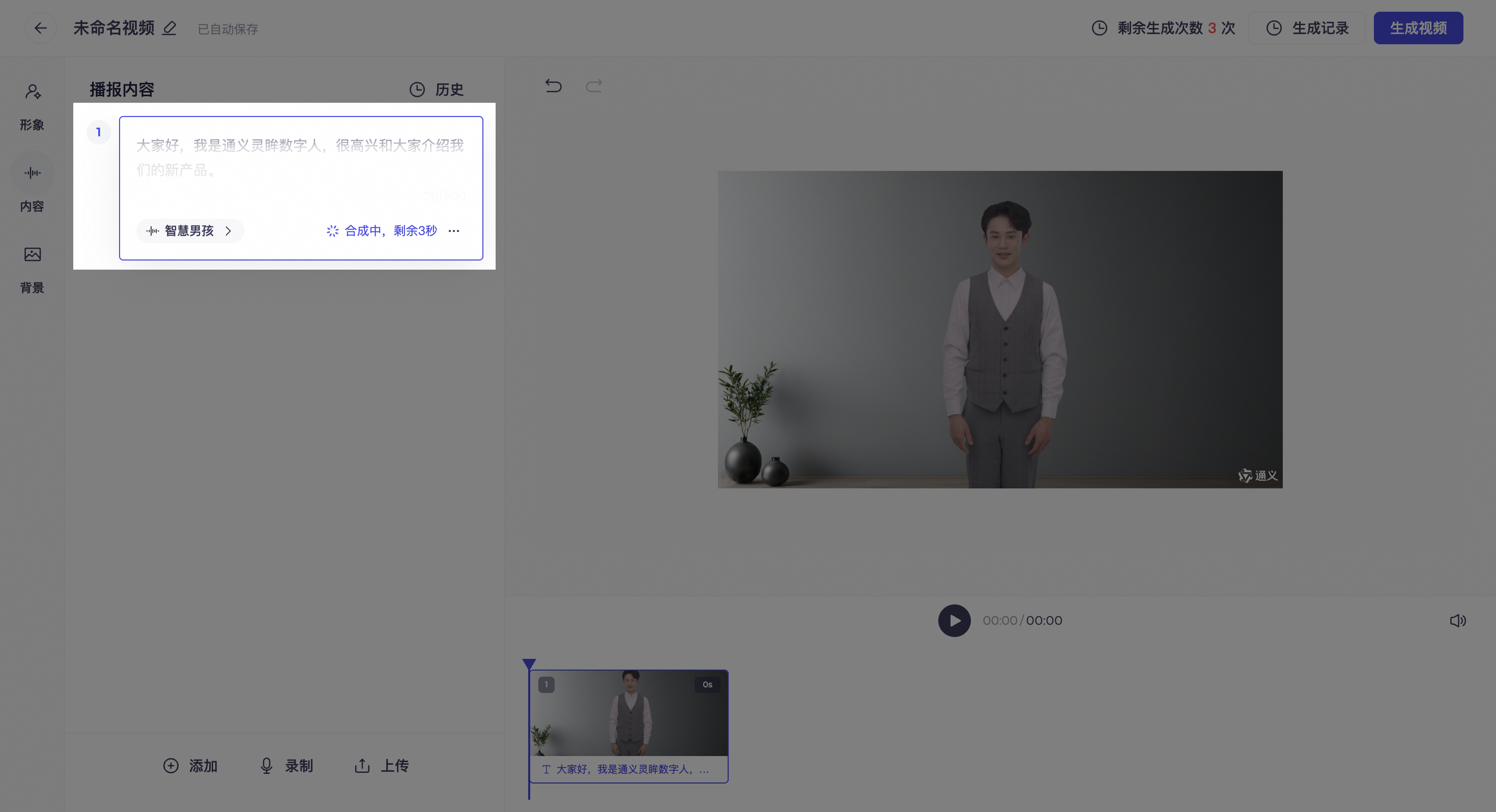
Task: Click the 合成中 synthesis status text
Action: coord(390,230)
